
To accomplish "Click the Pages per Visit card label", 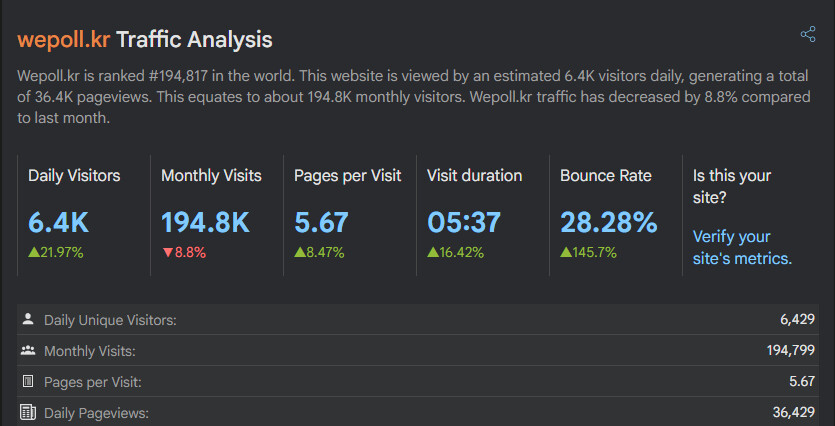I will [x=348, y=176].
